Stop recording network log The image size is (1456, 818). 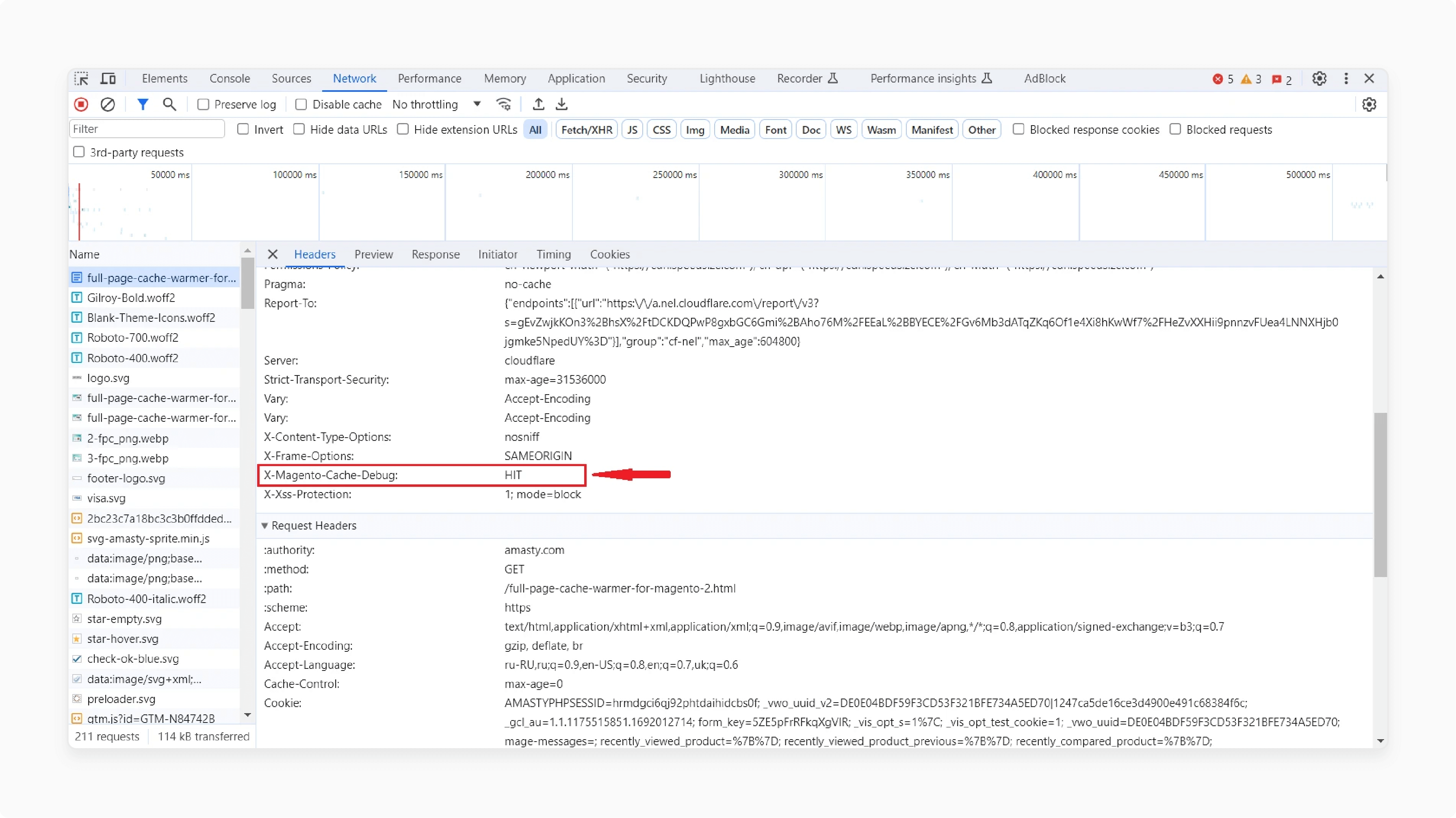81,104
